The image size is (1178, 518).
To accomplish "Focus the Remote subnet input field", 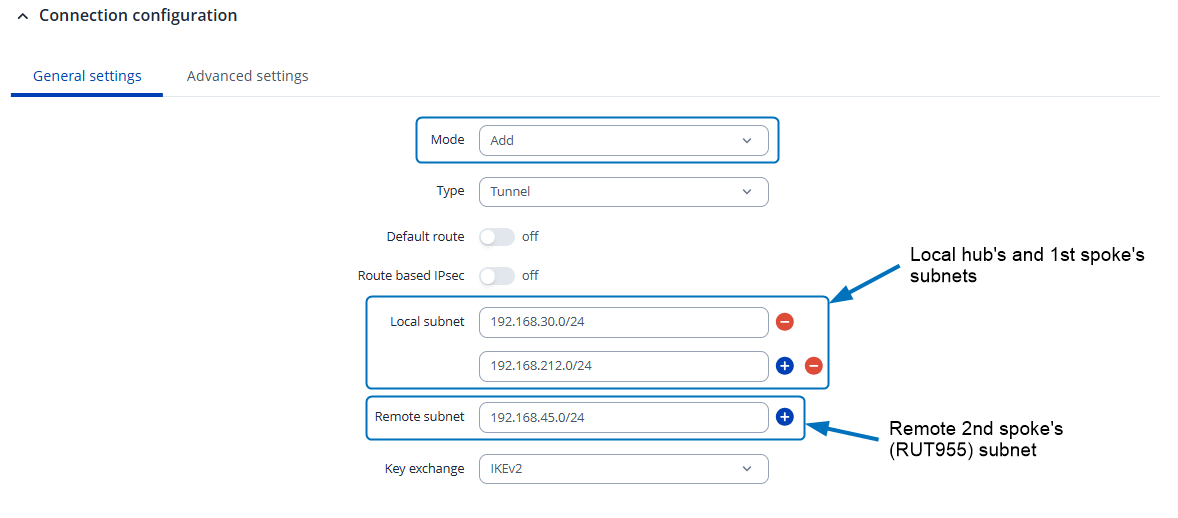I will (x=623, y=417).
